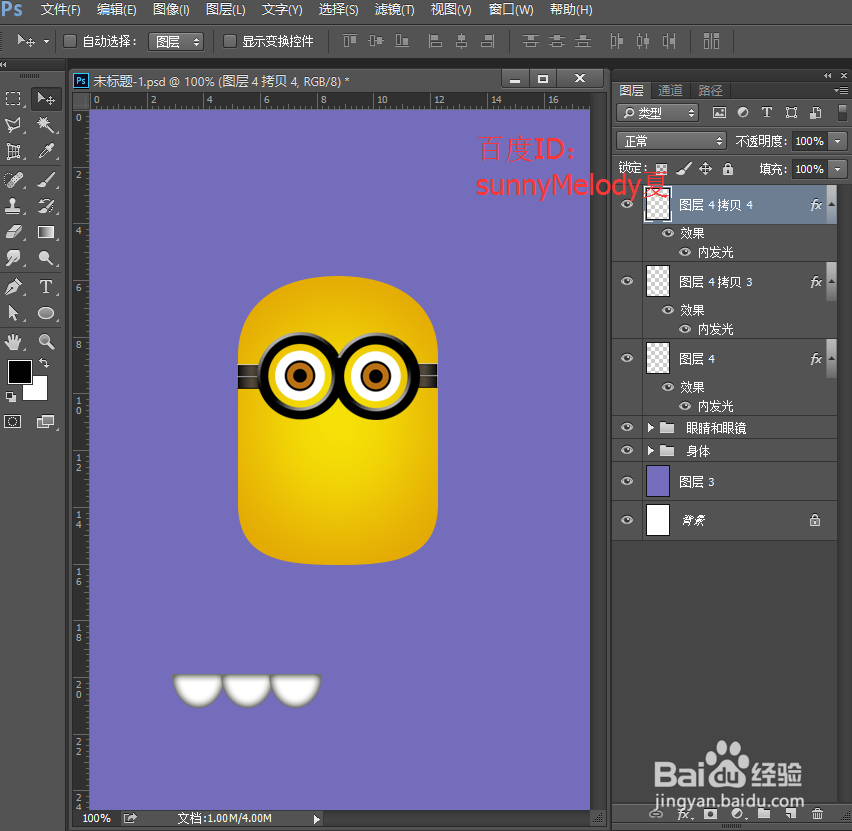The width and height of the screenshot is (852, 831).
Task: Select the Brush tool
Action: pyautogui.click(x=46, y=179)
